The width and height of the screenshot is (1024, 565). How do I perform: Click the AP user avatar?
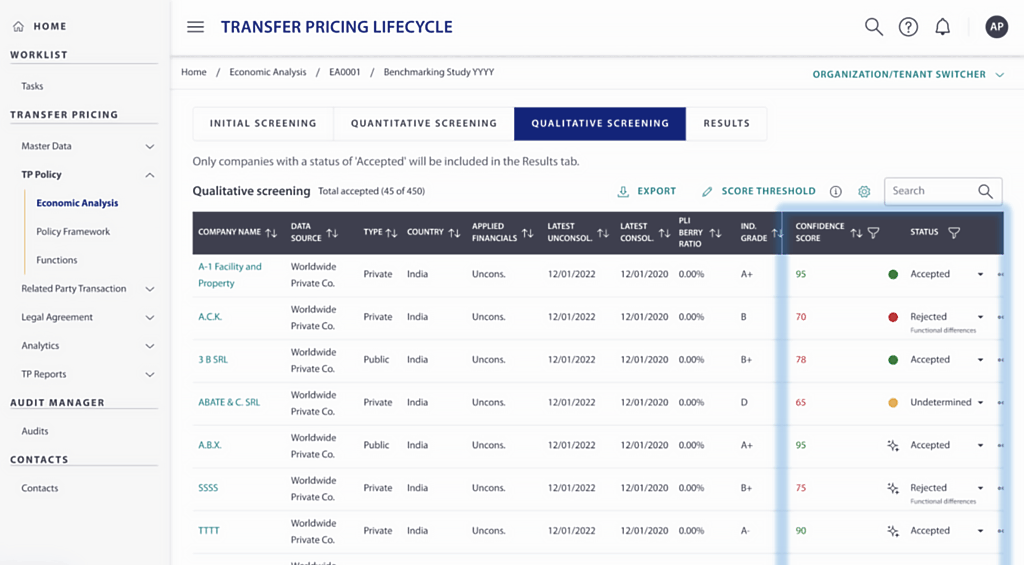pos(996,27)
